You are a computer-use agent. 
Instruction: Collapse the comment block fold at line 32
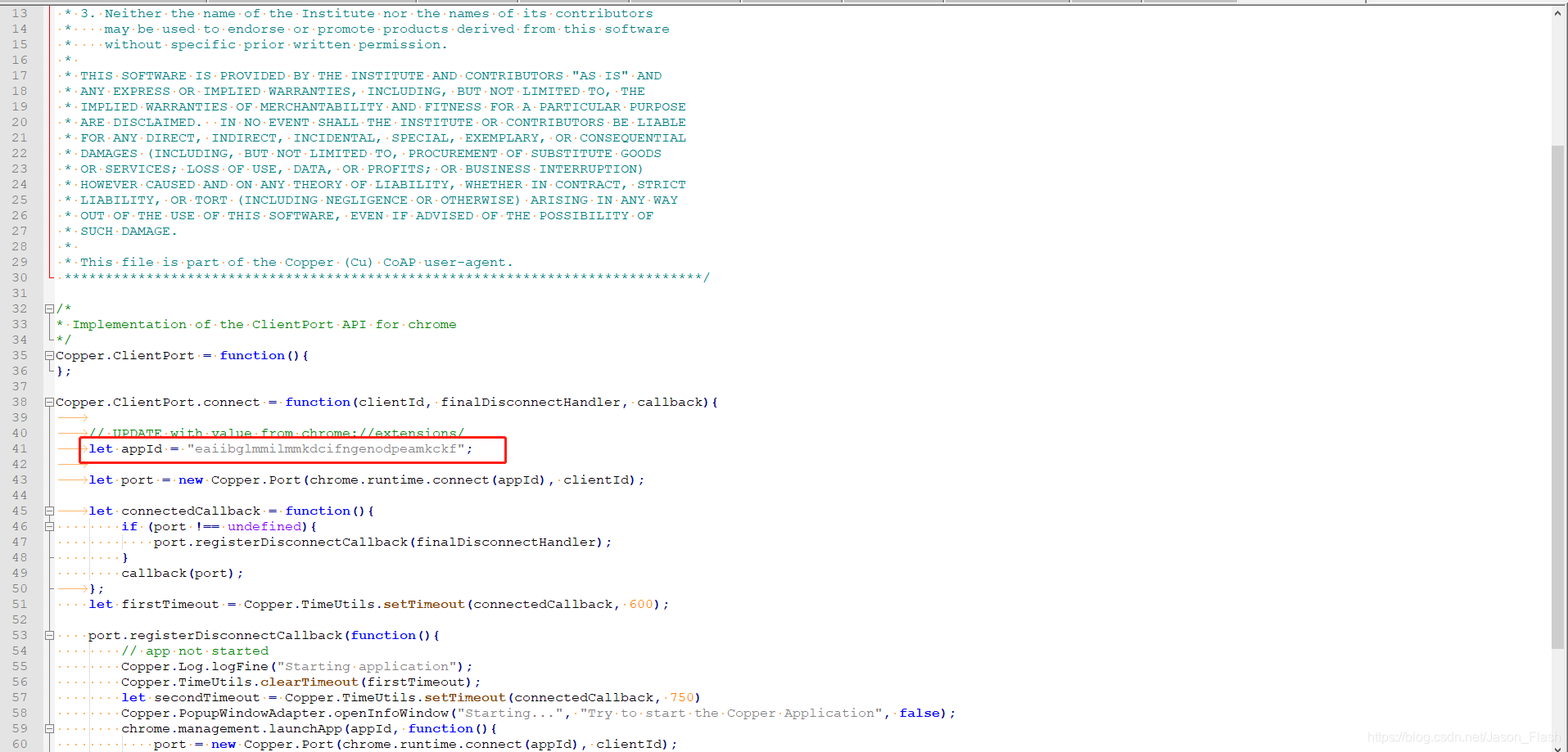(x=49, y=309)
